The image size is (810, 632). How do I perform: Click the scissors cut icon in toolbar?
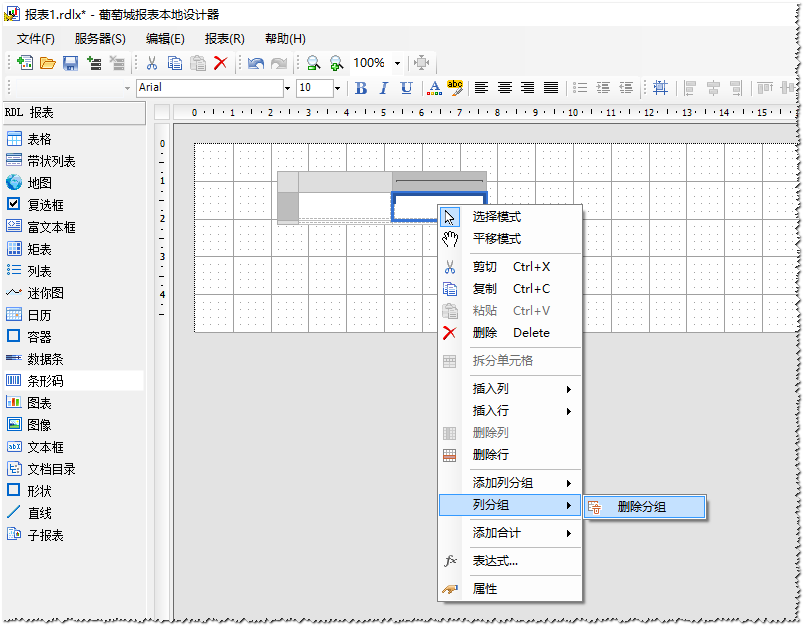click(152, 63)
